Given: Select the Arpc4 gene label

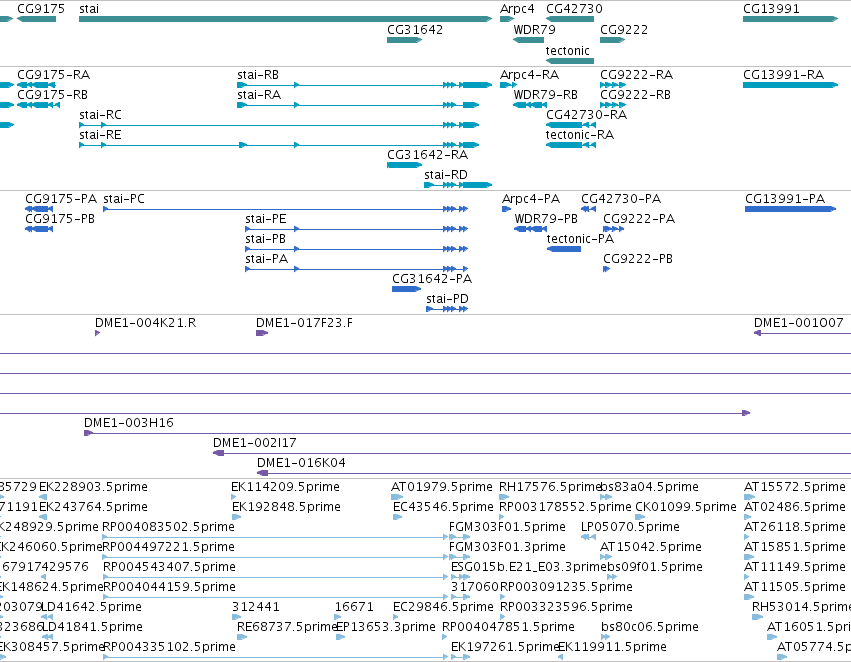Looking at the screenshot, I should pos(517,9).
